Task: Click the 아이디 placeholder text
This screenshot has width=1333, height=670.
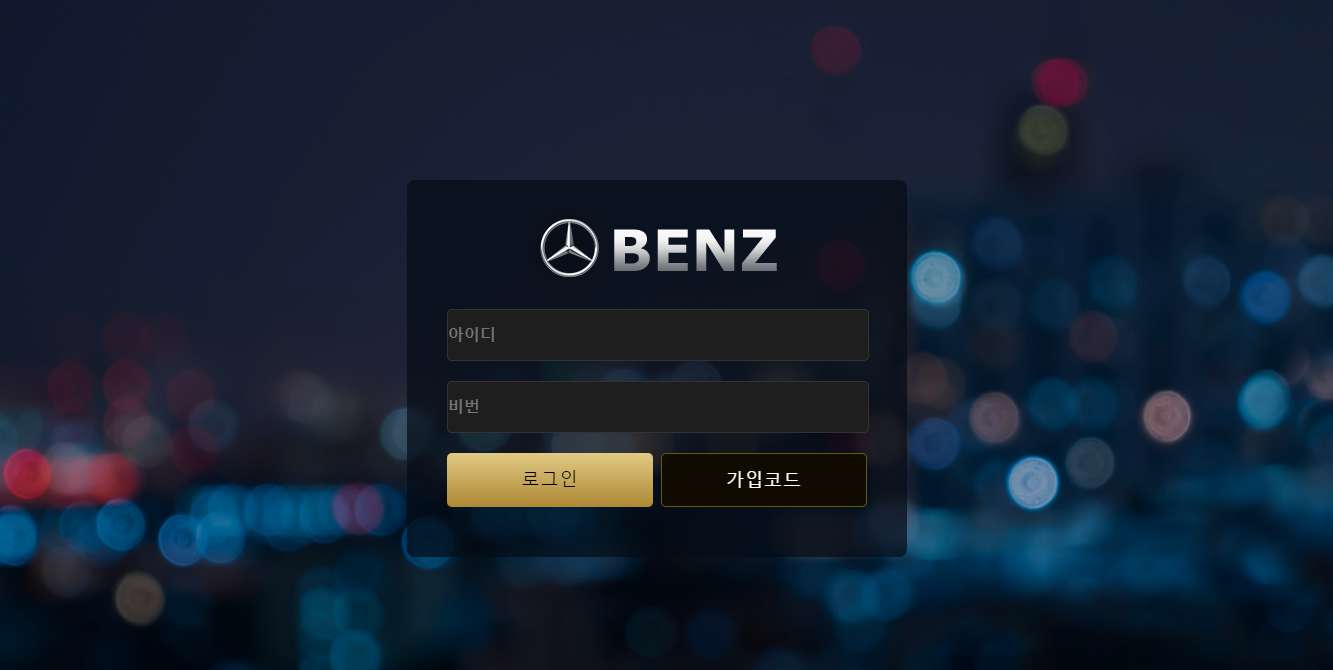Action: [x=472, y=334]
